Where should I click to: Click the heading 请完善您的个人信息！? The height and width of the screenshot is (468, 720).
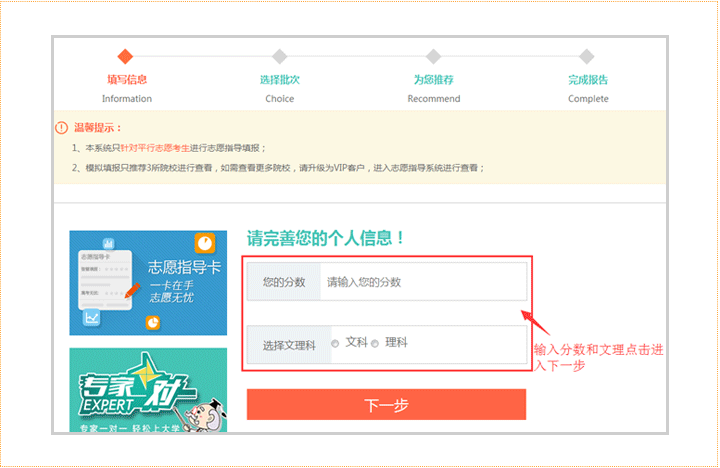[x=326, y=238]
